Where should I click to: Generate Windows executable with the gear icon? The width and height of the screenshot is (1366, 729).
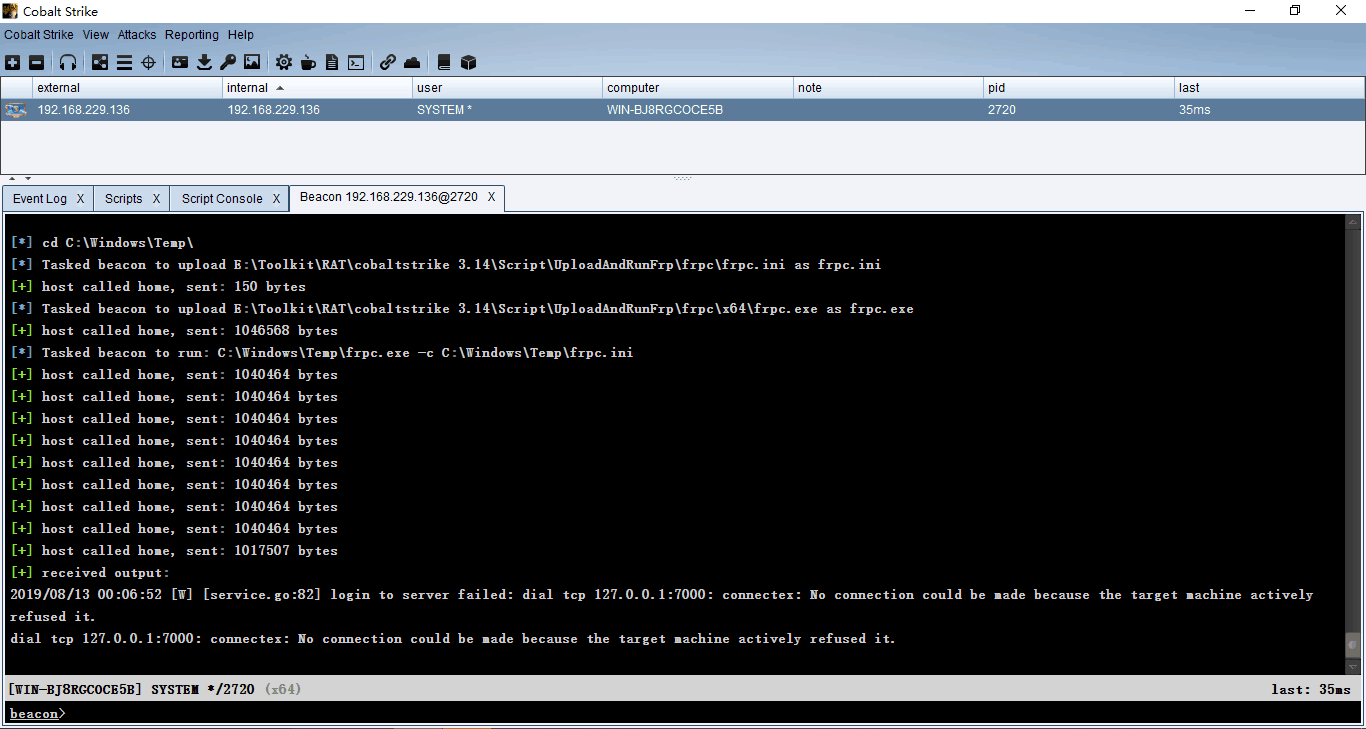[284, 62]
